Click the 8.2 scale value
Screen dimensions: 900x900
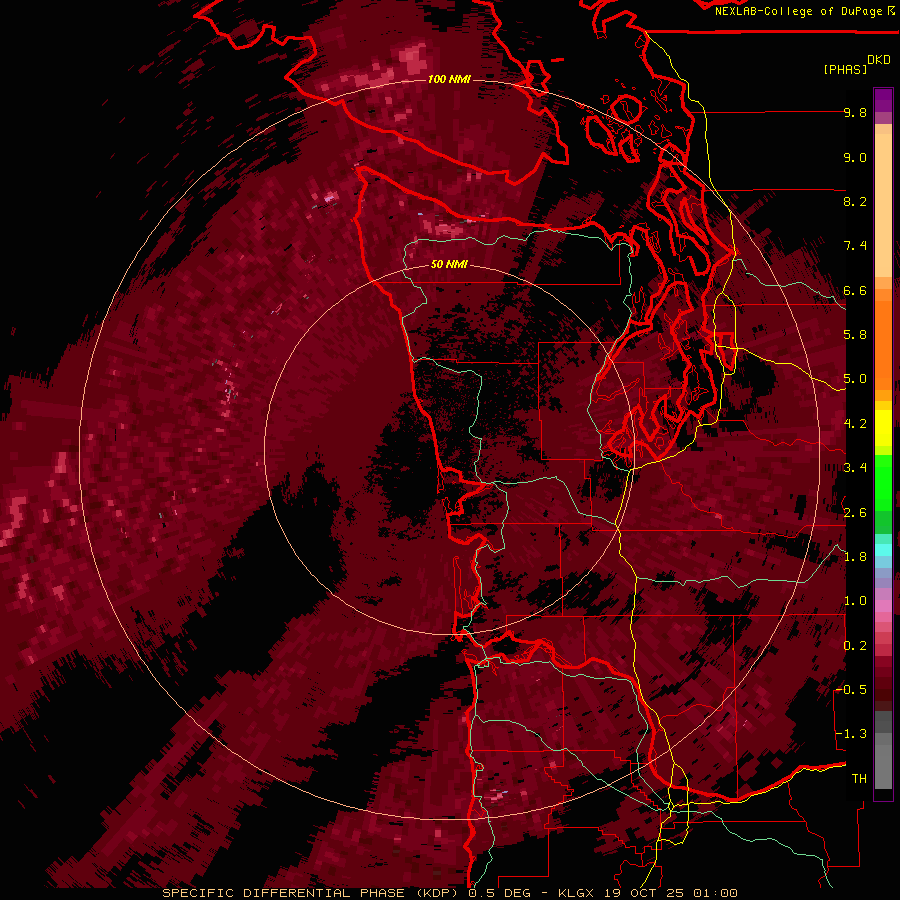(x=855, y=201)
